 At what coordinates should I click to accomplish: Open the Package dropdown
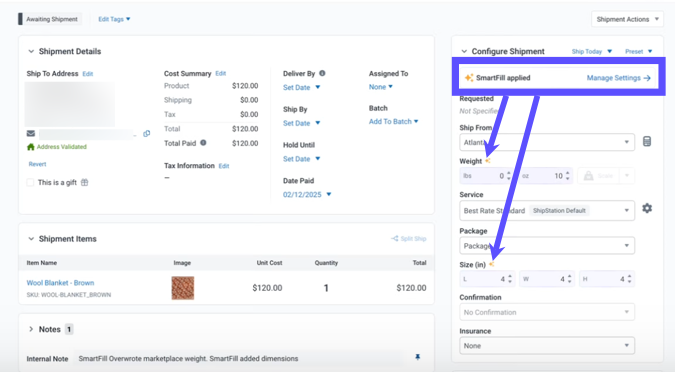pos(547,245)
